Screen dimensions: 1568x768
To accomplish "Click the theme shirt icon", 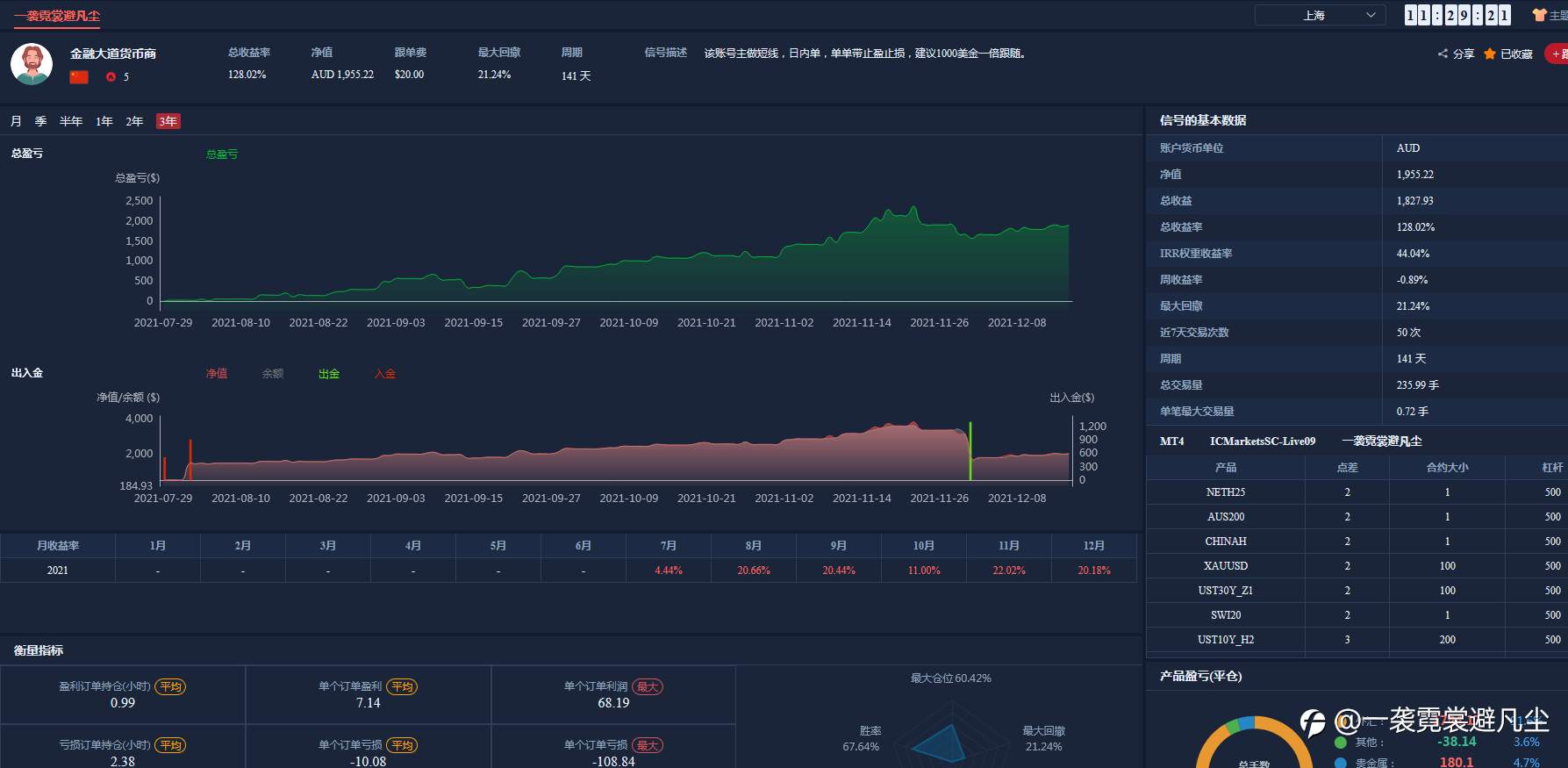I will pos(1539,15).
